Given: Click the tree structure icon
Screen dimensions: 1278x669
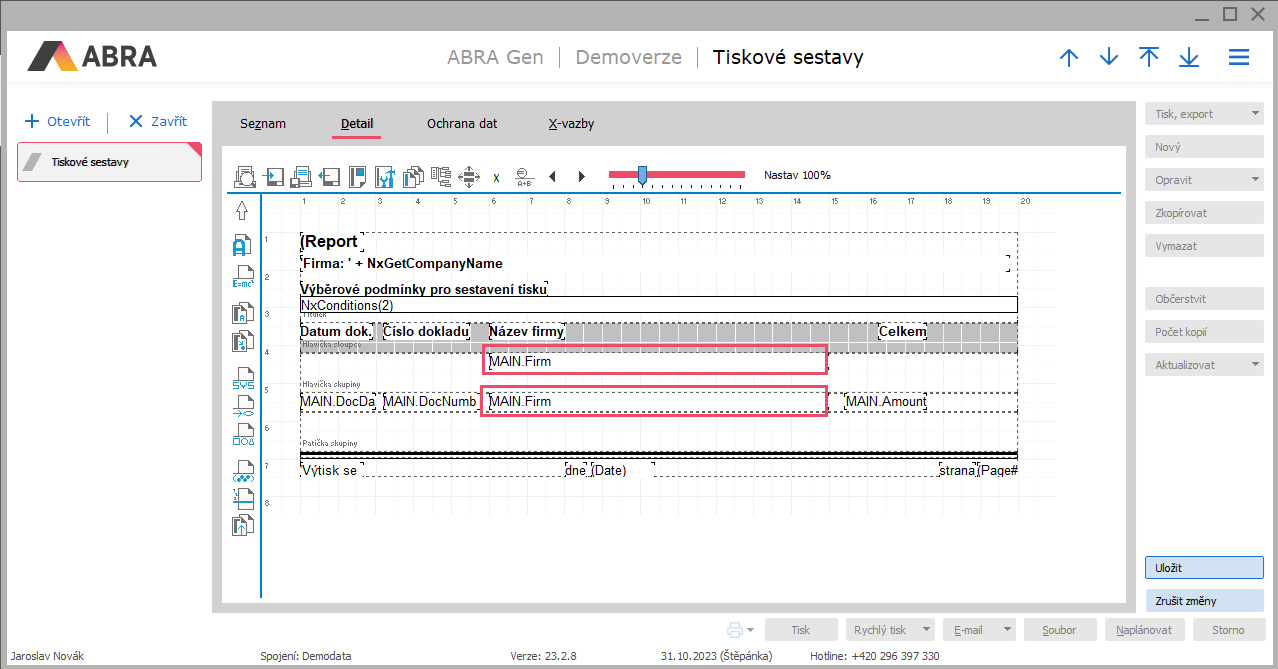Looking at the screenshot, I should 441,177.
